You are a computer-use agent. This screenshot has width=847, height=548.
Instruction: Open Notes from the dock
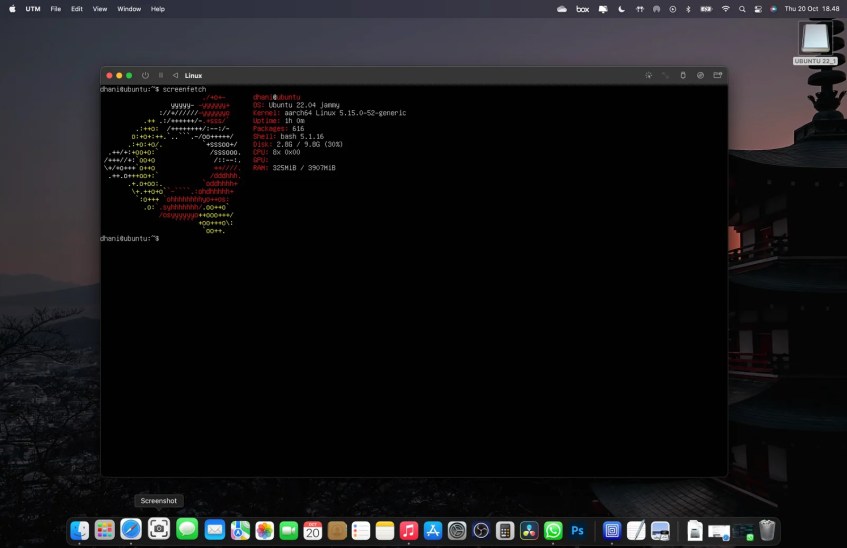(385, 530)
